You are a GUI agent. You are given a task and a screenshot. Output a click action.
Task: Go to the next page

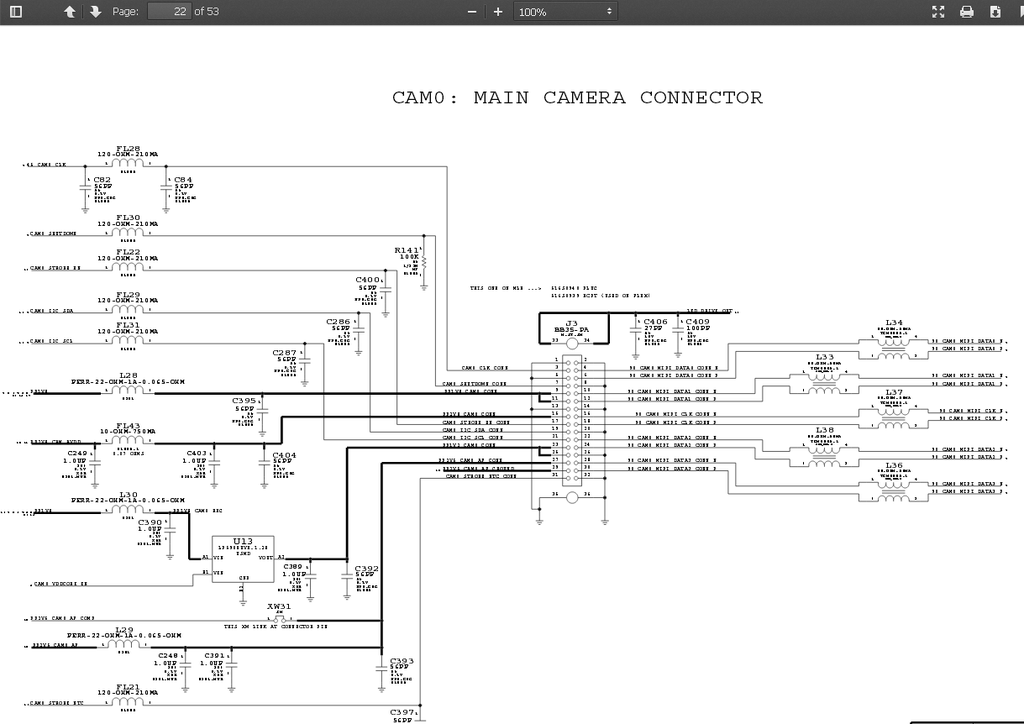pos(95,12)
